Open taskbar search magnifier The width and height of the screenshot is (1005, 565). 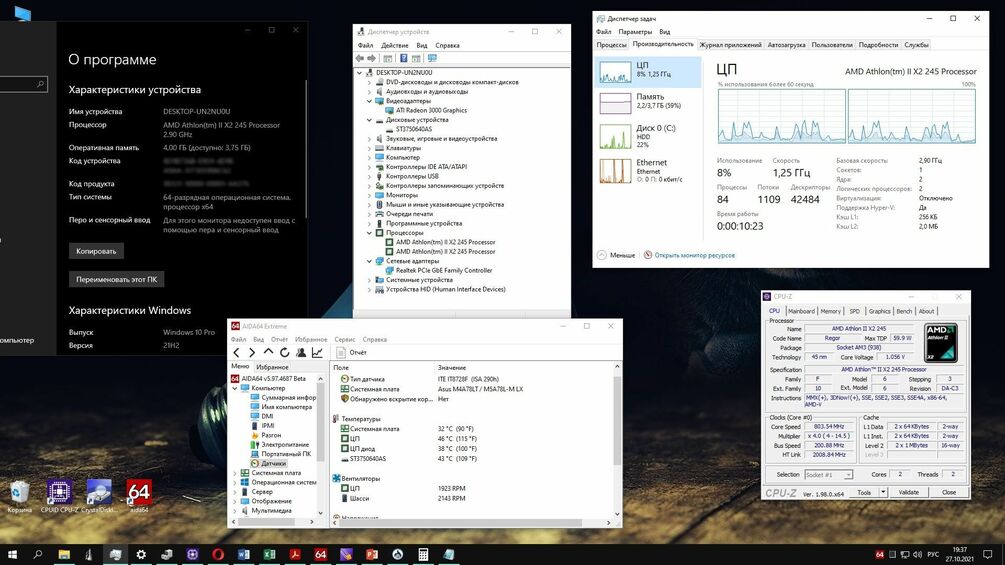[37, 555]
